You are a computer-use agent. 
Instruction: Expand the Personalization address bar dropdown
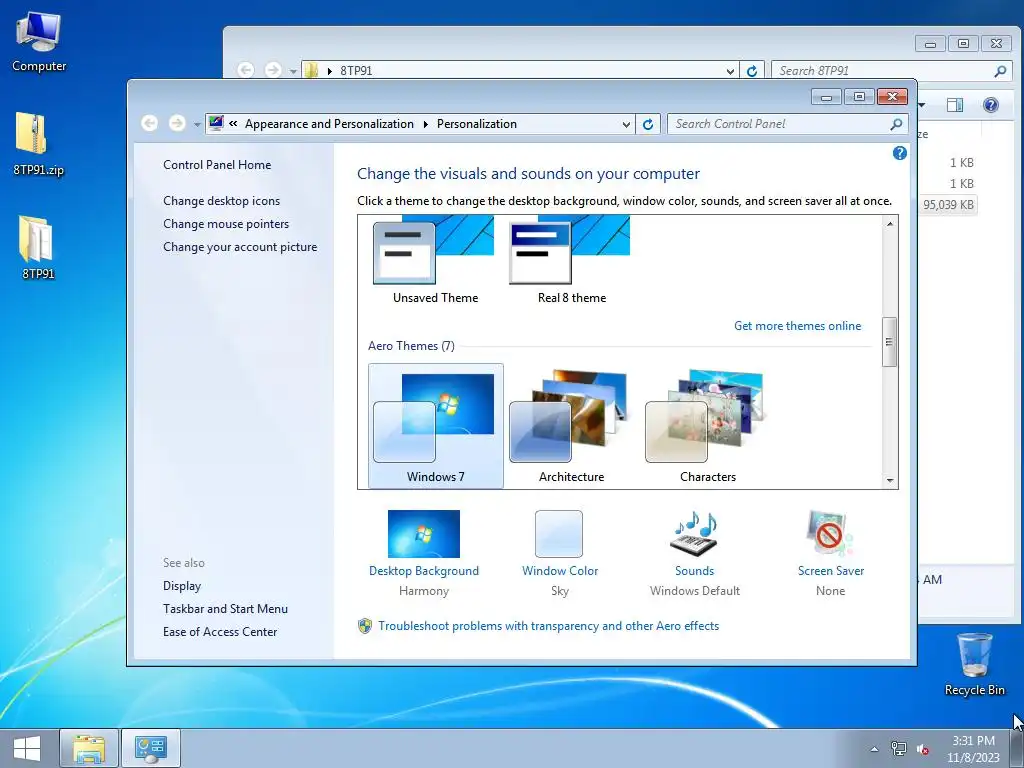point(626,124)
